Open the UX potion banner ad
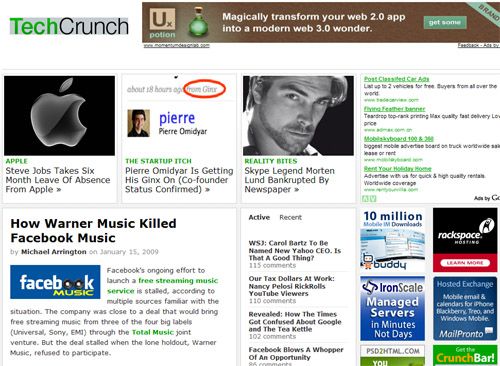500x366 pixels. point(321,22)
